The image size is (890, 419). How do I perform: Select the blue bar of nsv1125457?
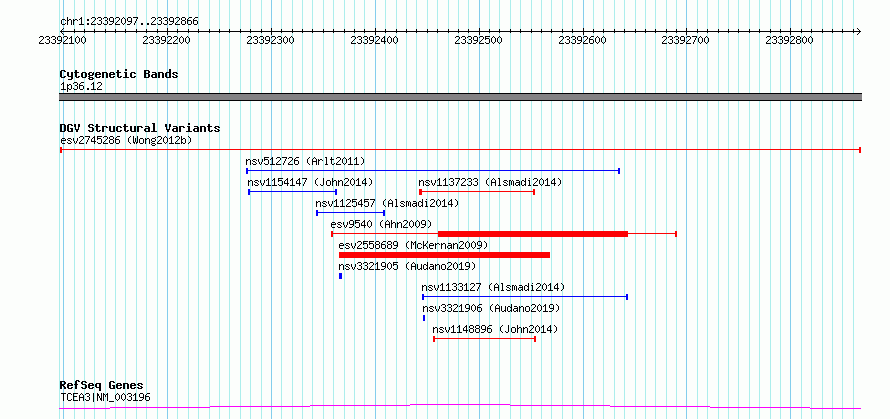pos(350,213)
